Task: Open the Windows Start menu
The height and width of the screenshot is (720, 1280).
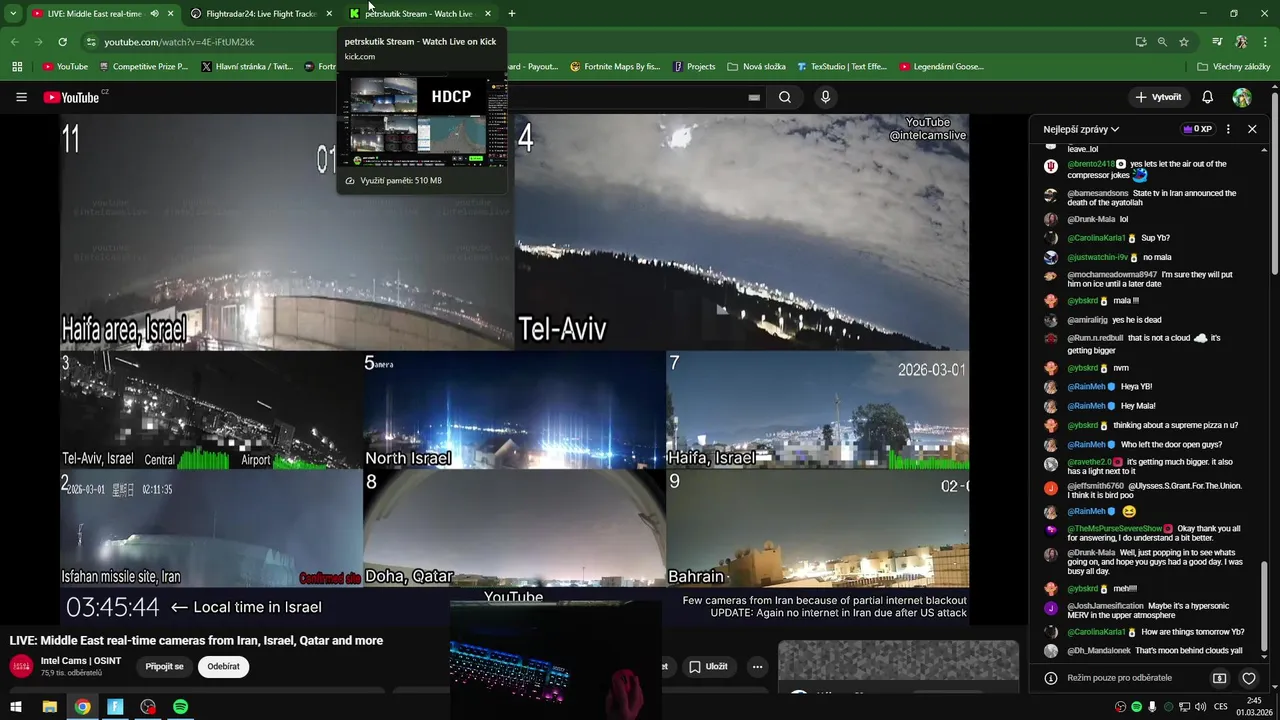Action: pyautogui.click(x=16, y=707)
